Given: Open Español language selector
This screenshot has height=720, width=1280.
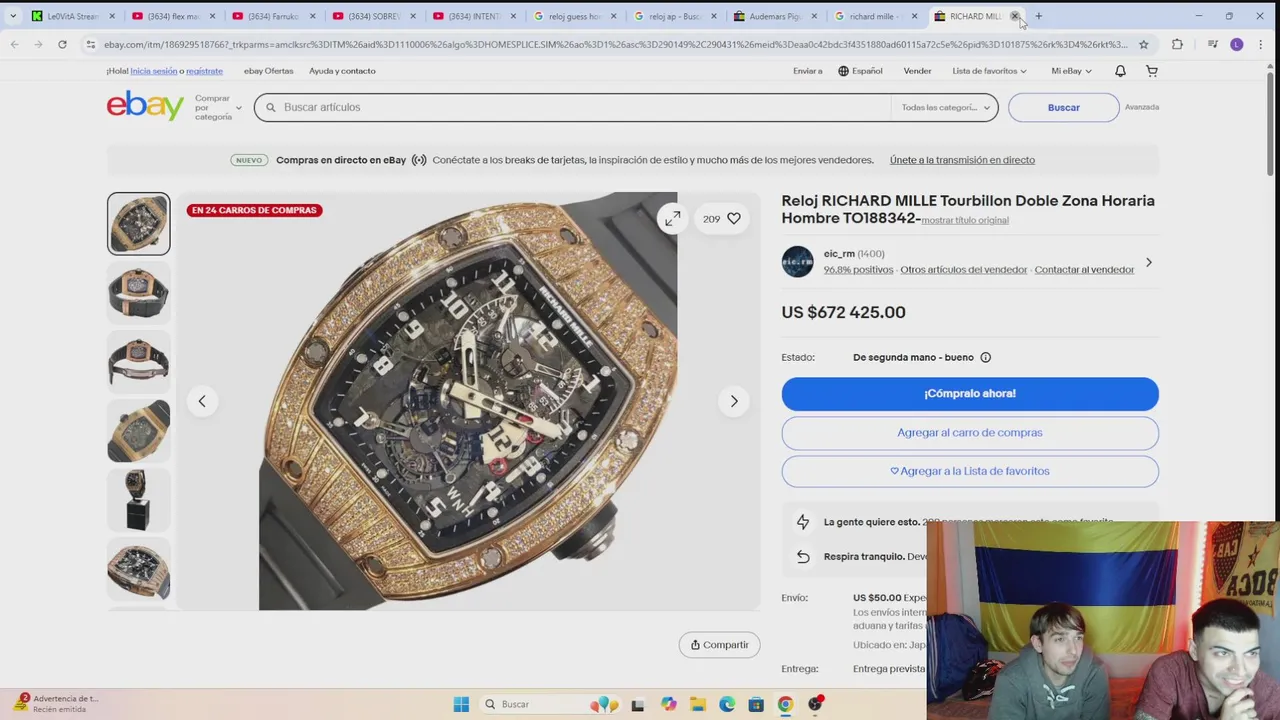Looking at the screenshot, I should (x=860, y=71).
